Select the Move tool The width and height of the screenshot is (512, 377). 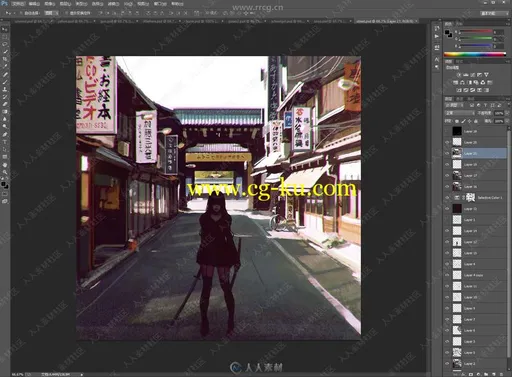click(x=5, y=29)
